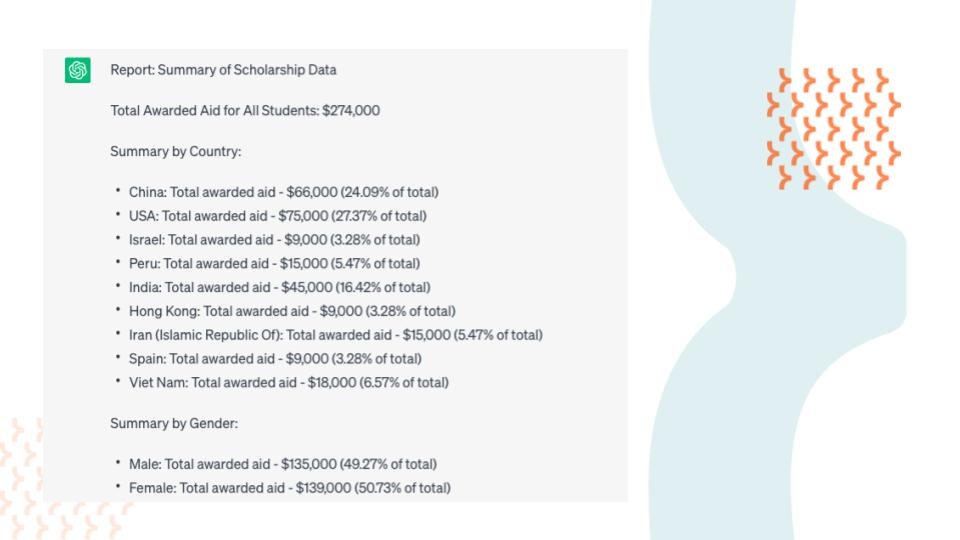Click the ChatGPT logo avatar icon

coord(78,70)
